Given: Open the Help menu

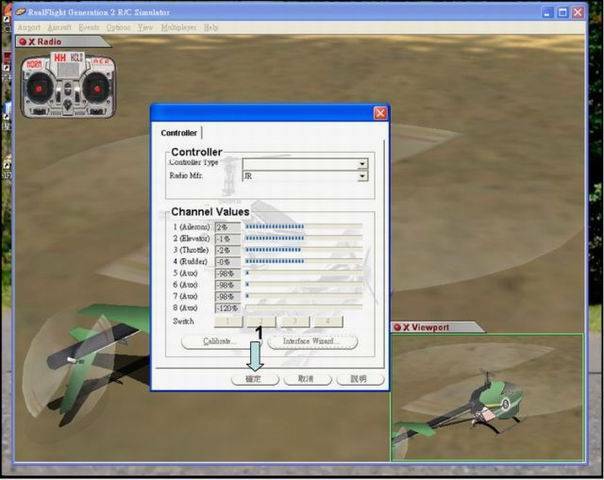Looking at the screenshot, I should tap(211, 28).
